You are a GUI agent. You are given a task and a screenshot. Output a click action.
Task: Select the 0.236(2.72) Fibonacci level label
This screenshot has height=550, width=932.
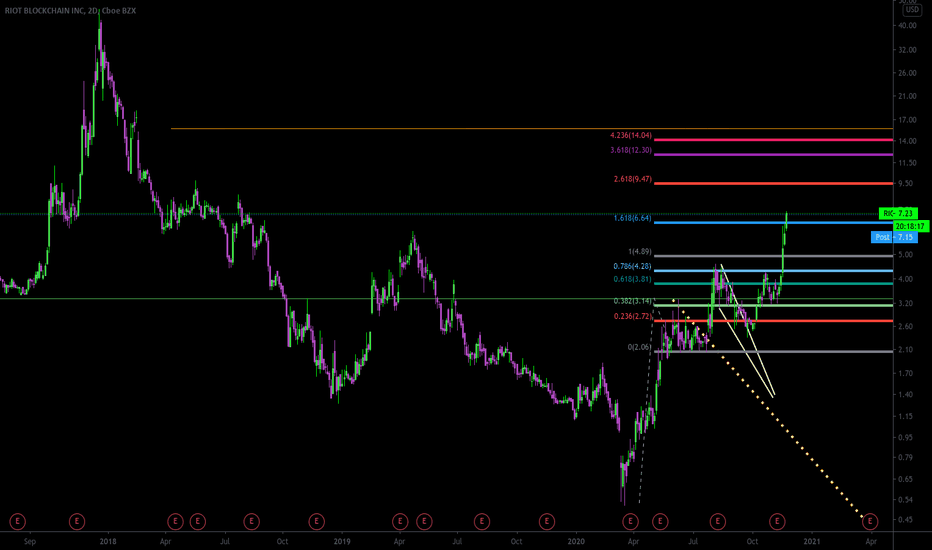[x=632, y=316]
